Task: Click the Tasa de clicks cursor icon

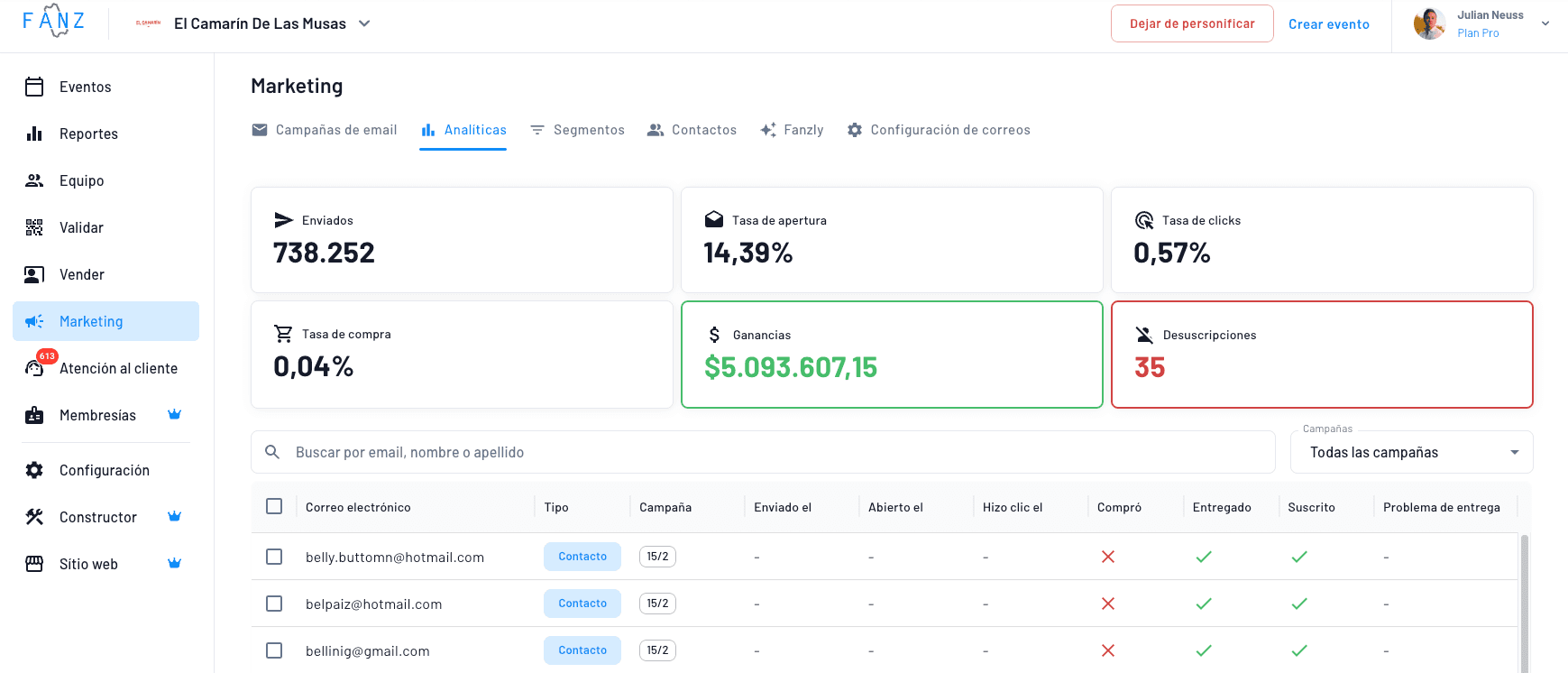Action: pyautogui.click(x=1144, y=220)
